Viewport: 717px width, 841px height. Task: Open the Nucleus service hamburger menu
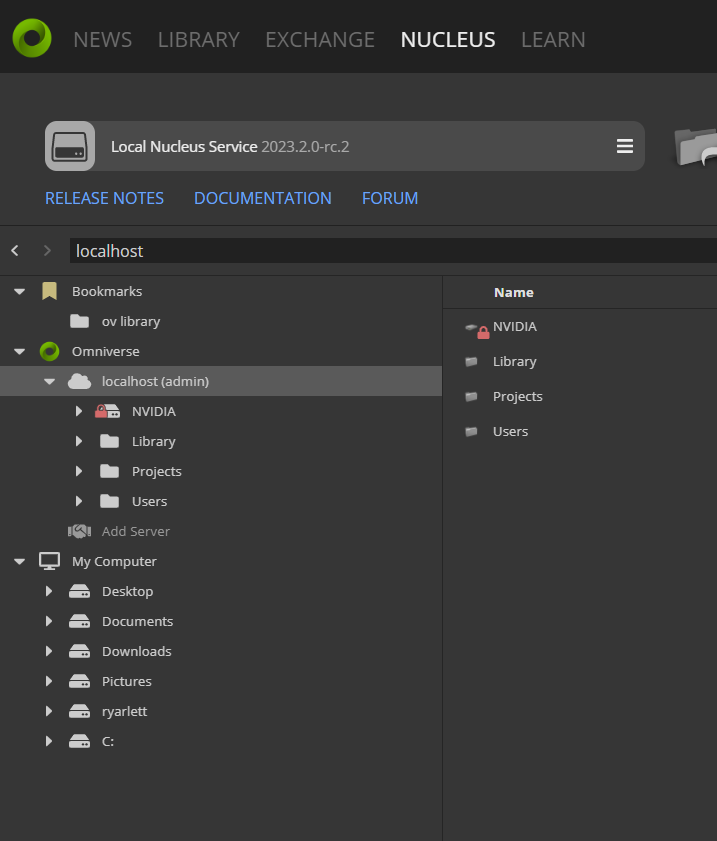(625, 146)
